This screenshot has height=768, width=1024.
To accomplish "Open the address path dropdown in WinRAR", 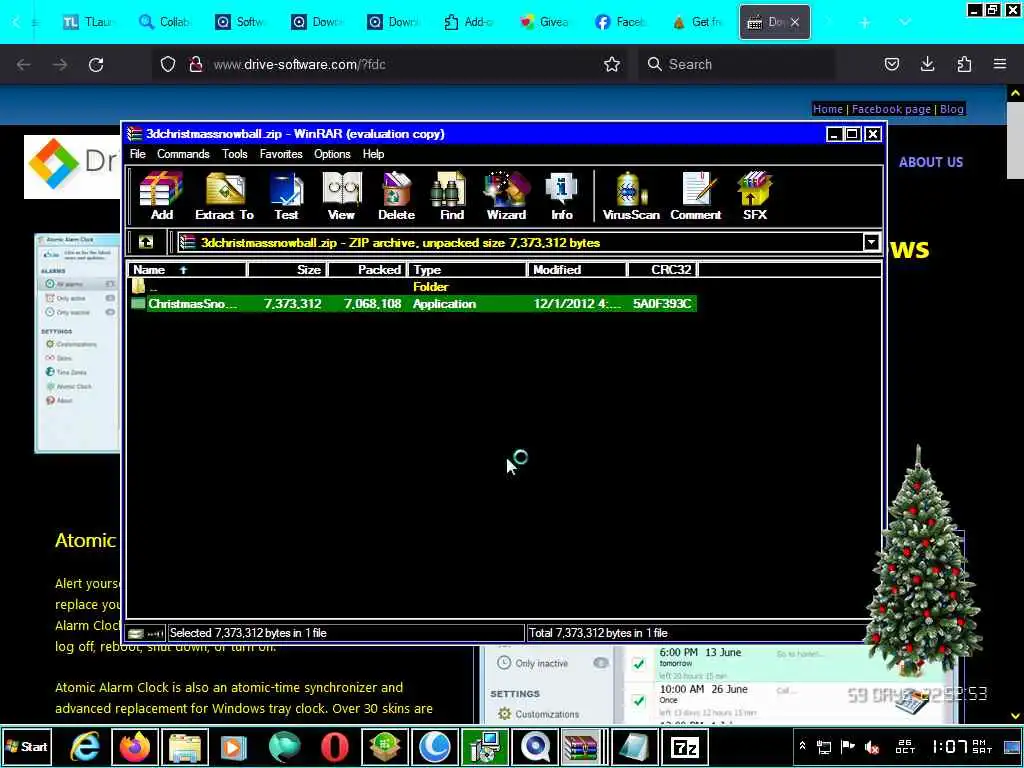I will (x=871, y=242).
